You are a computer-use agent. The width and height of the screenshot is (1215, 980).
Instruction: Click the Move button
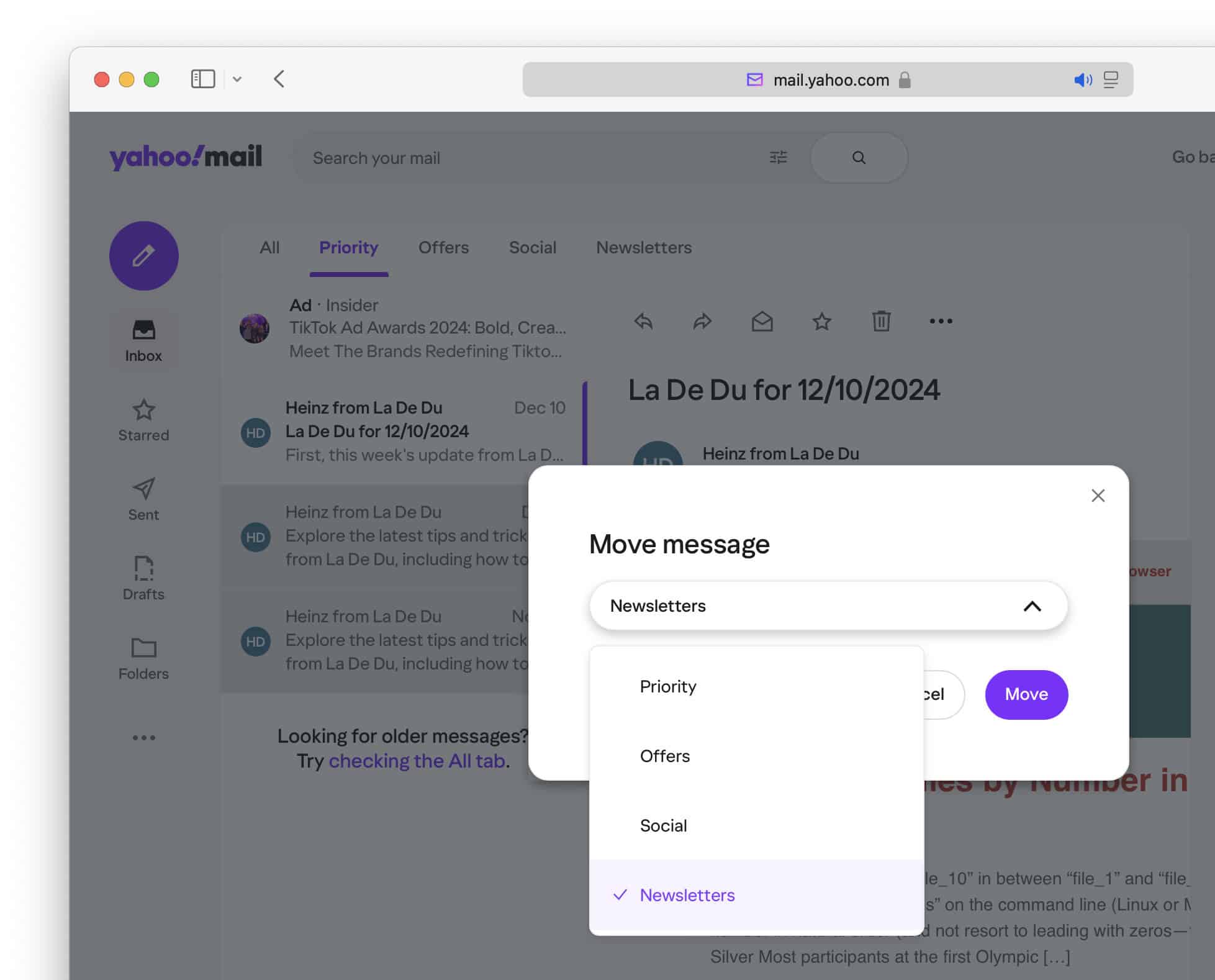[1026, 694]
